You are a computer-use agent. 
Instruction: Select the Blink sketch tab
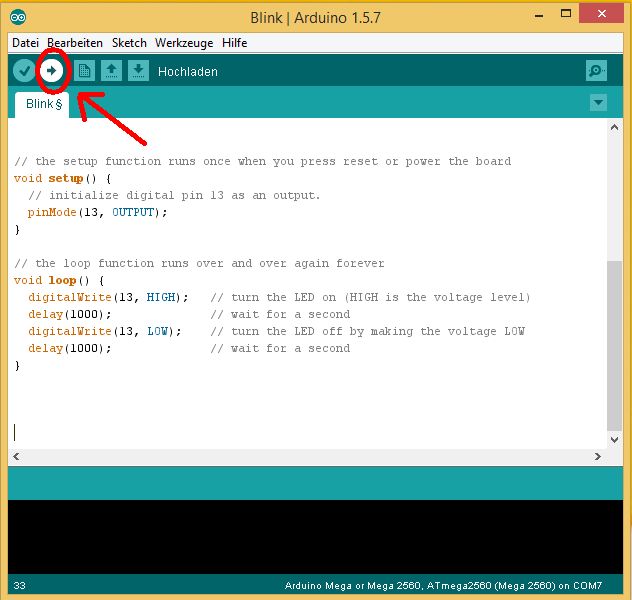tap(42, 105)
